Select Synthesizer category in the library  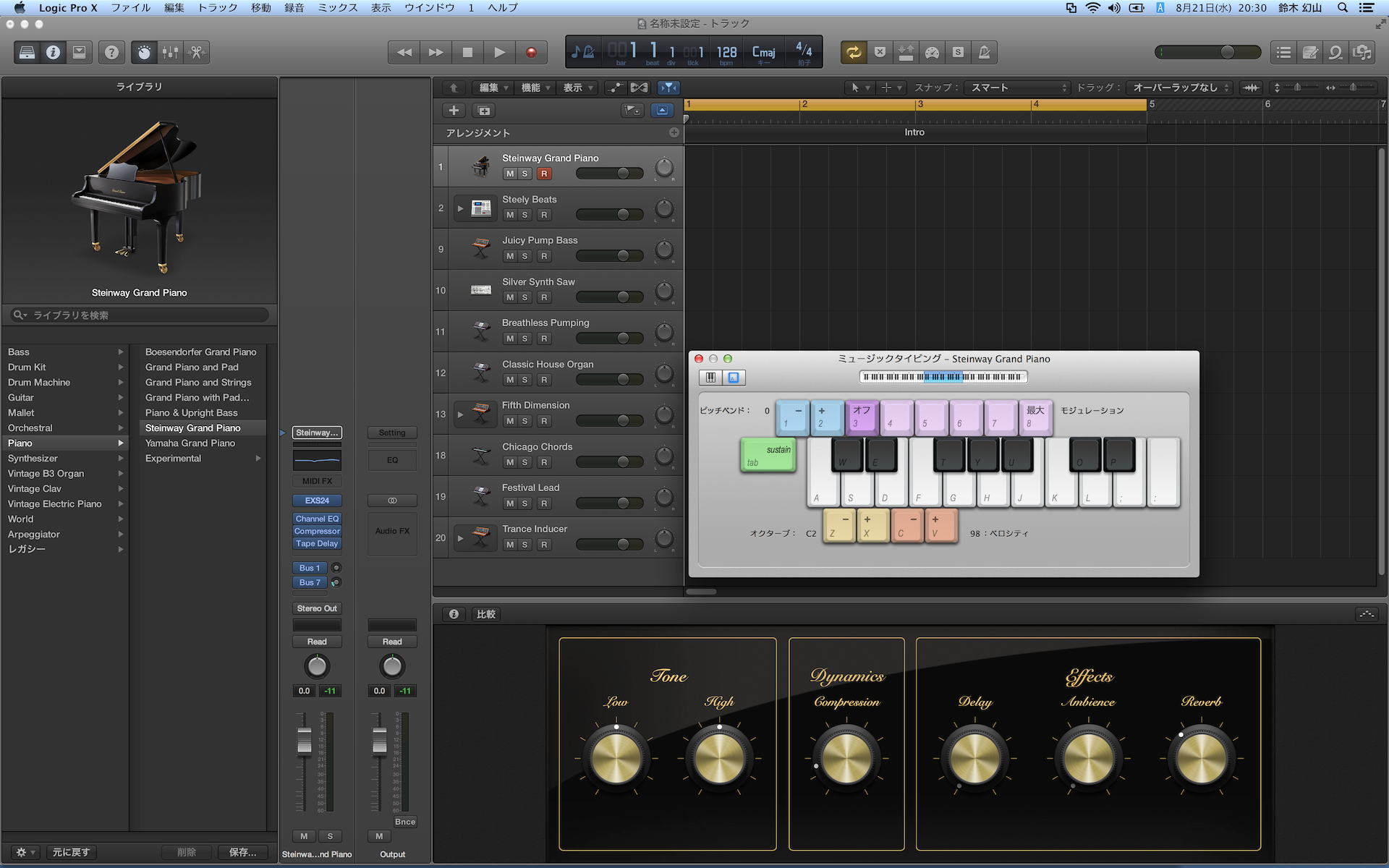[x=33, y=458]
